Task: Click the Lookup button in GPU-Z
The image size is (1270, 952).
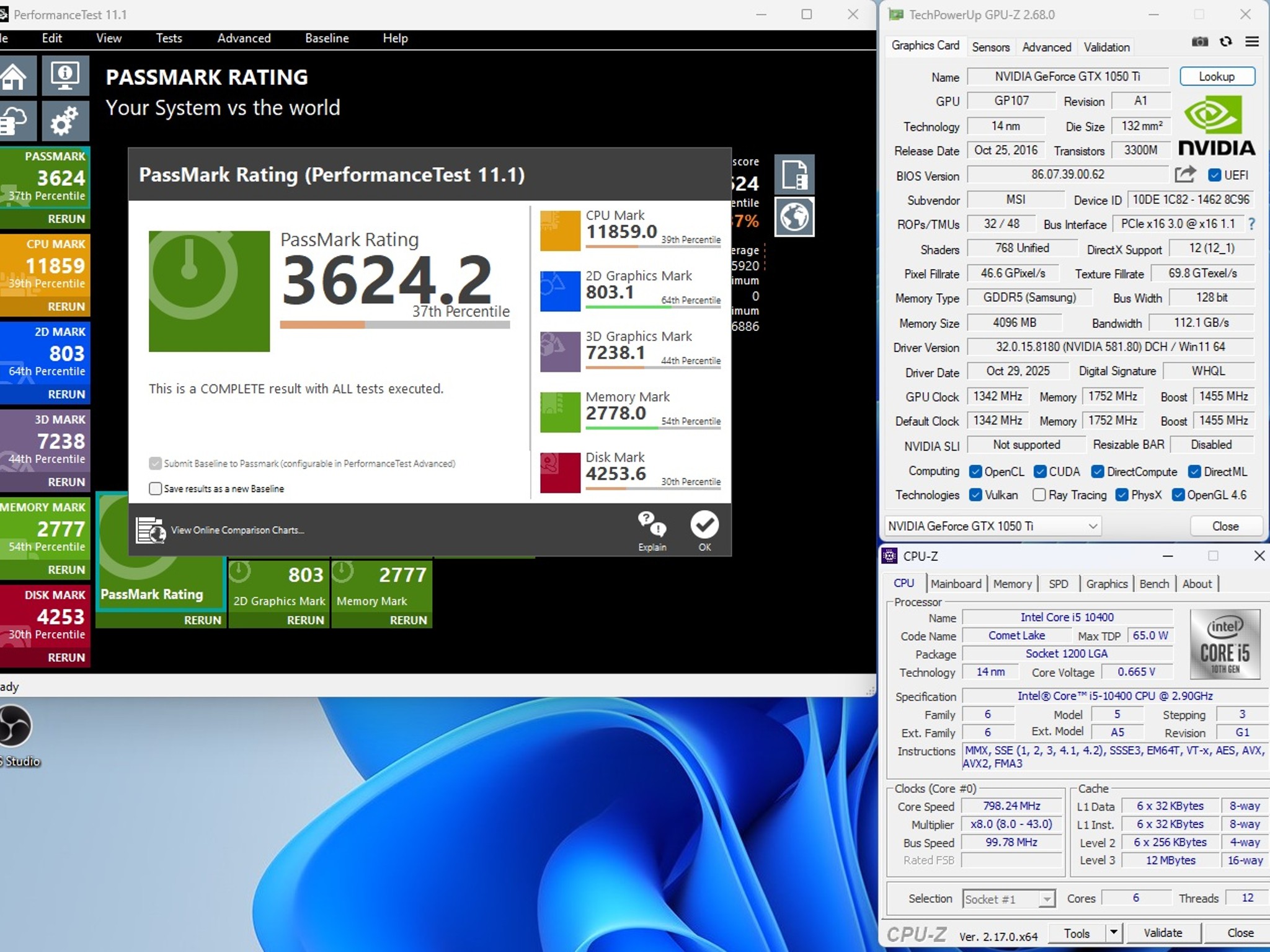Action: click(x=1217, y=76)
